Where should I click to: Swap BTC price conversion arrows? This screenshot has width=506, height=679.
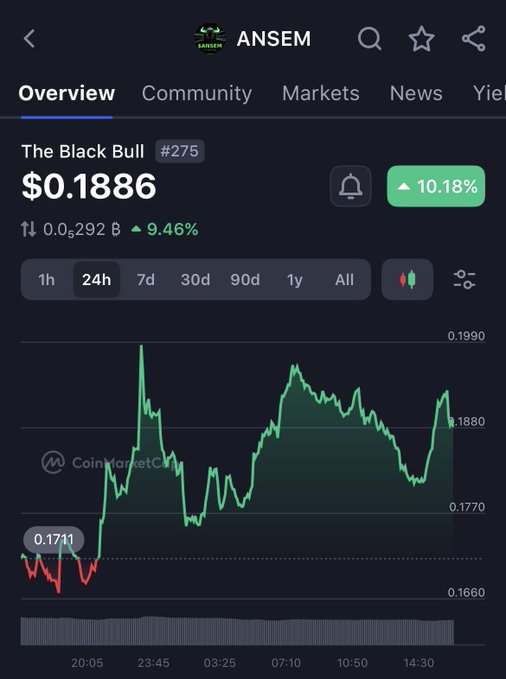coord(29,229)
